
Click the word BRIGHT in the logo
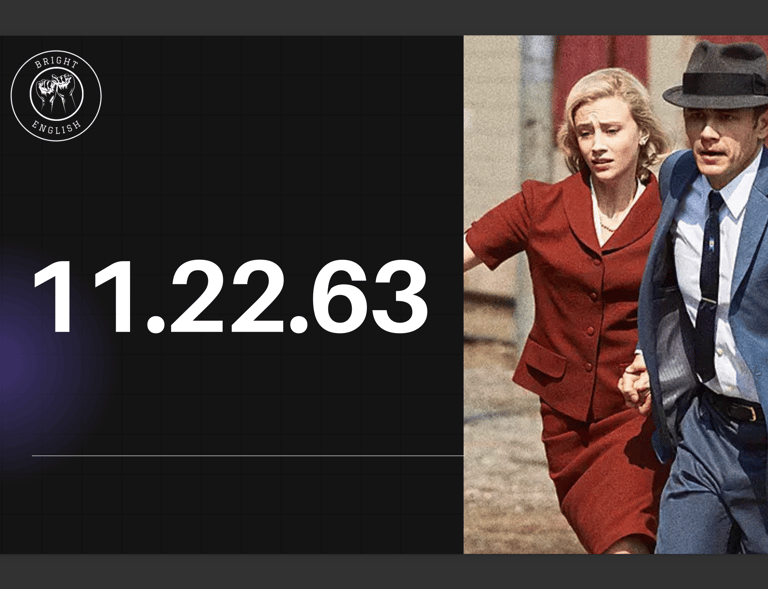tap(56, 63)
